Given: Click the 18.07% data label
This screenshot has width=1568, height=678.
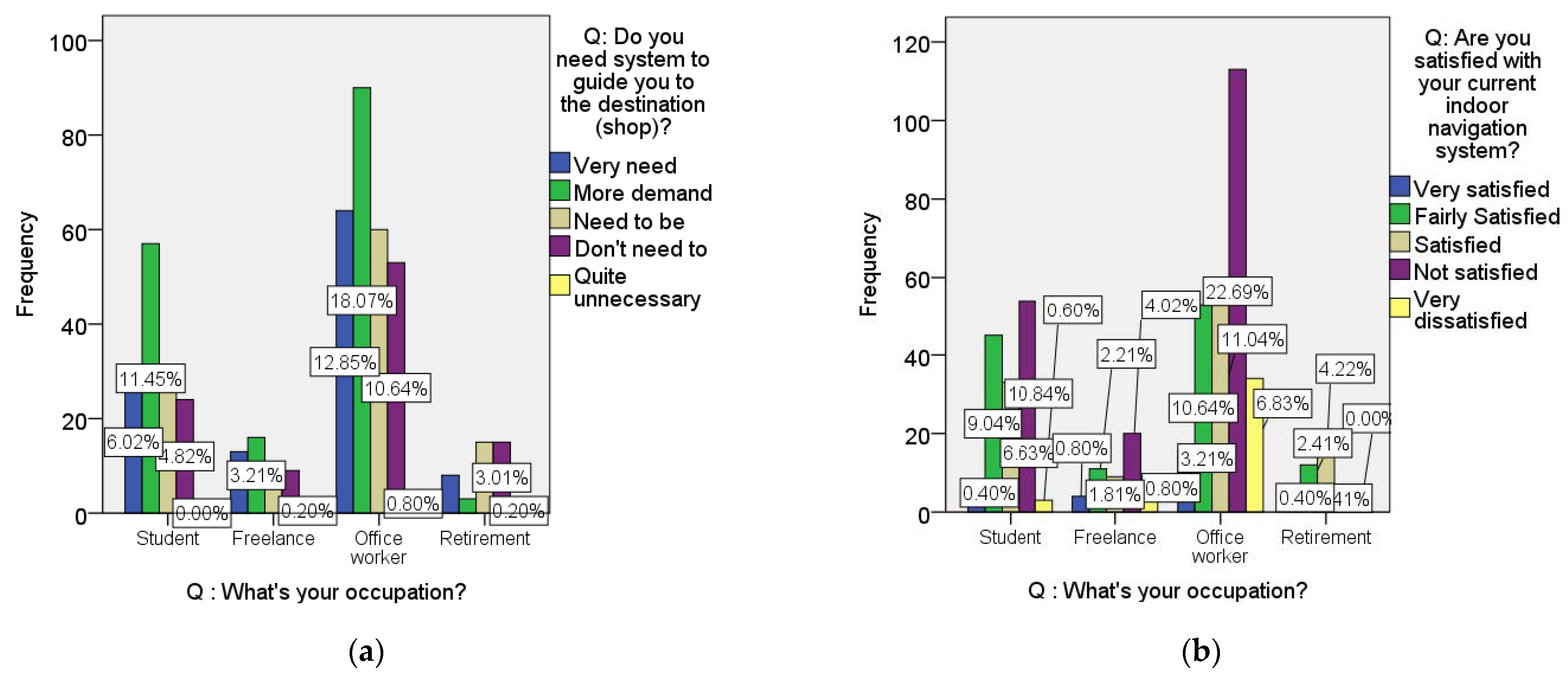Looking at the screenshot, I should pyautogui.click(x=361, y=300).
